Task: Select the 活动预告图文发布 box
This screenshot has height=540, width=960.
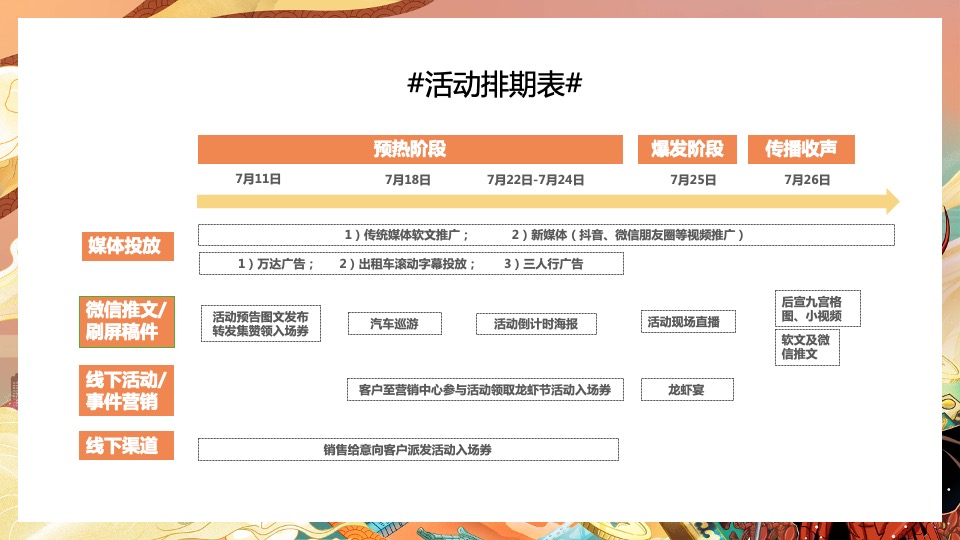Action: [261, 323]
